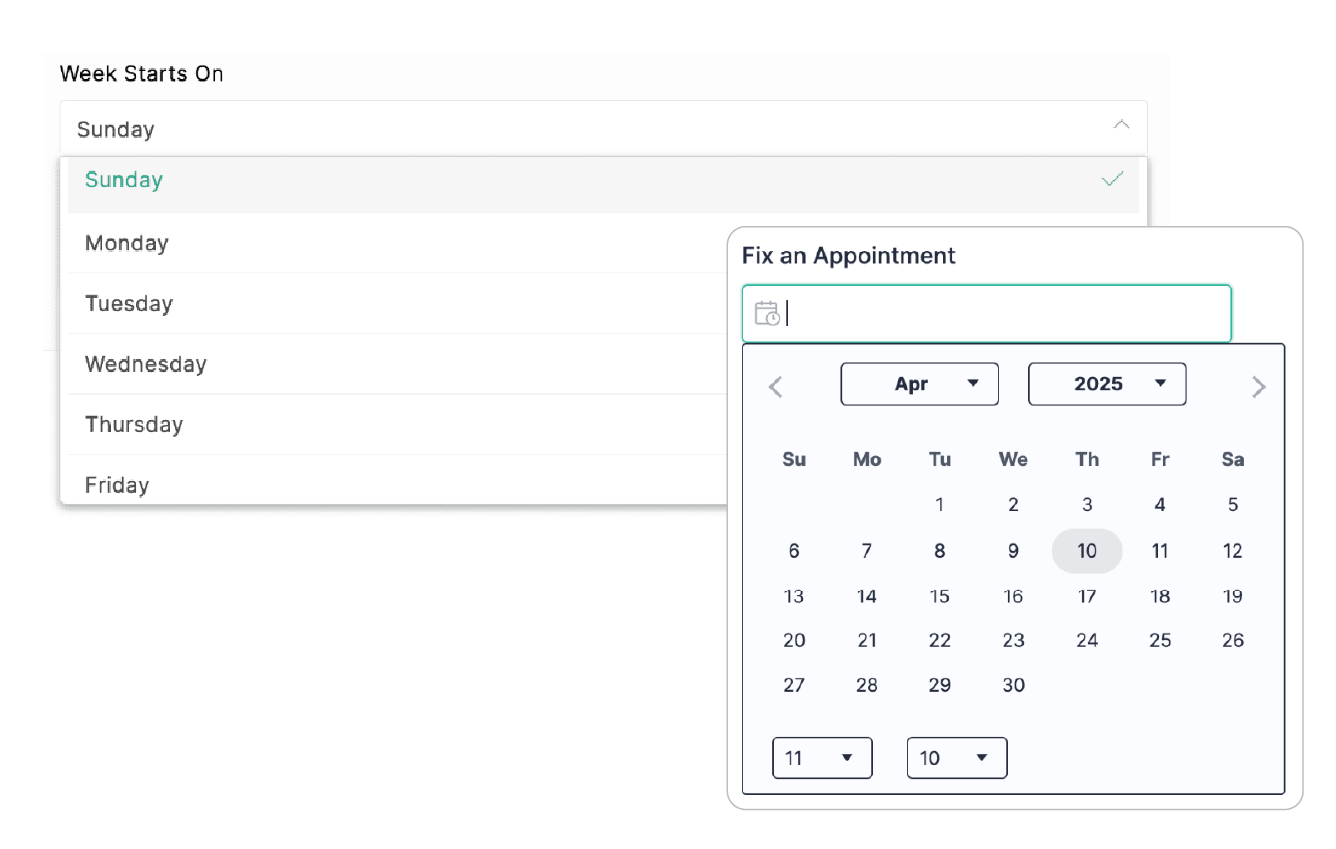
Task: Open the 2025 year dropdown
Action: pos(1107,384)
